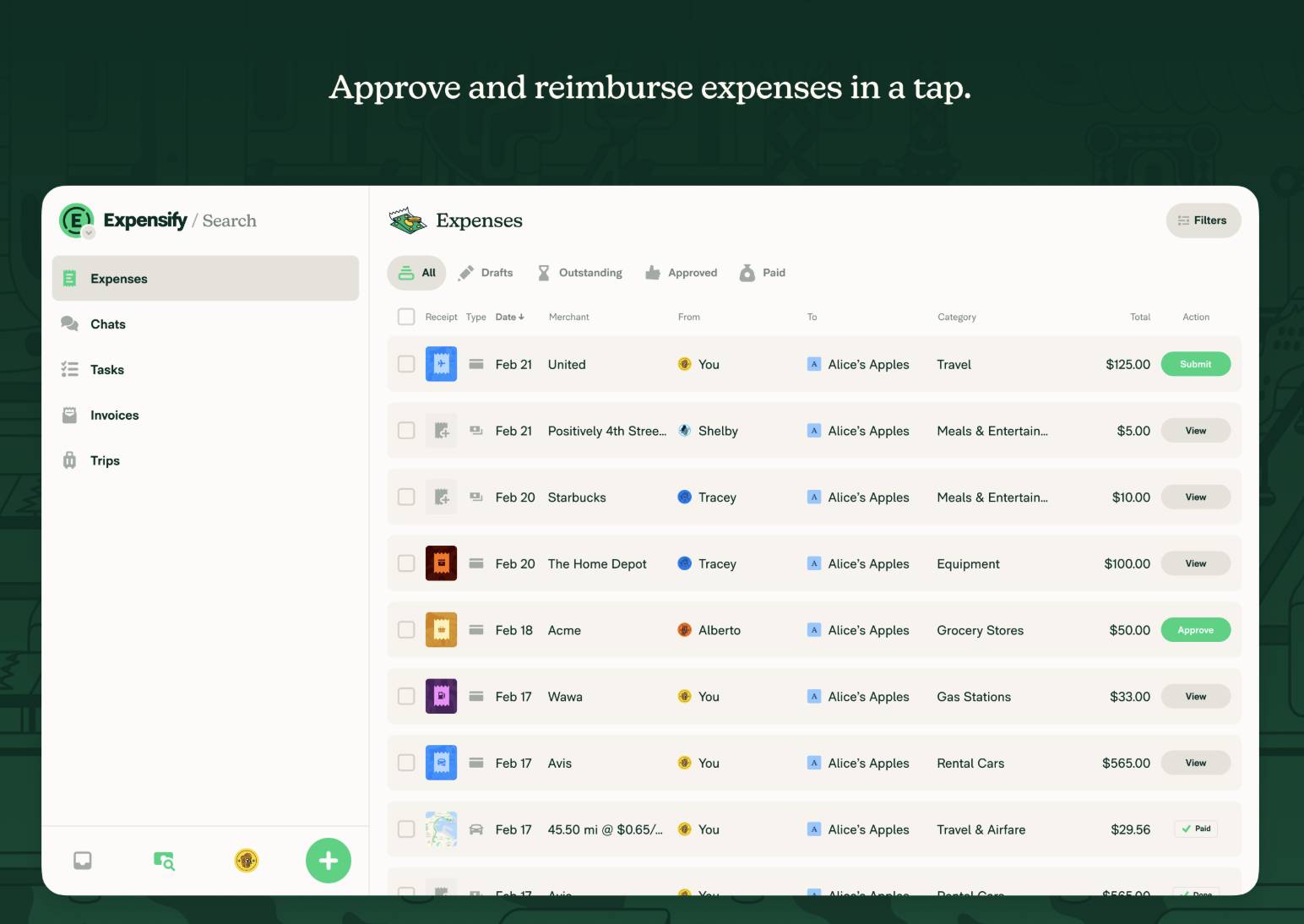This screenshot has height=924, width=1304.
Task: Change sorting via the Date column arrow
Action: [x=521, y=316]
